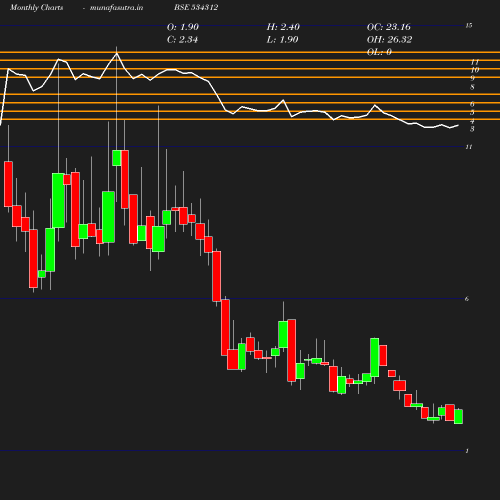Click the OH: 26.32 value
The height and width of the screenshot is (500, 500).
(x=389, y=39)
